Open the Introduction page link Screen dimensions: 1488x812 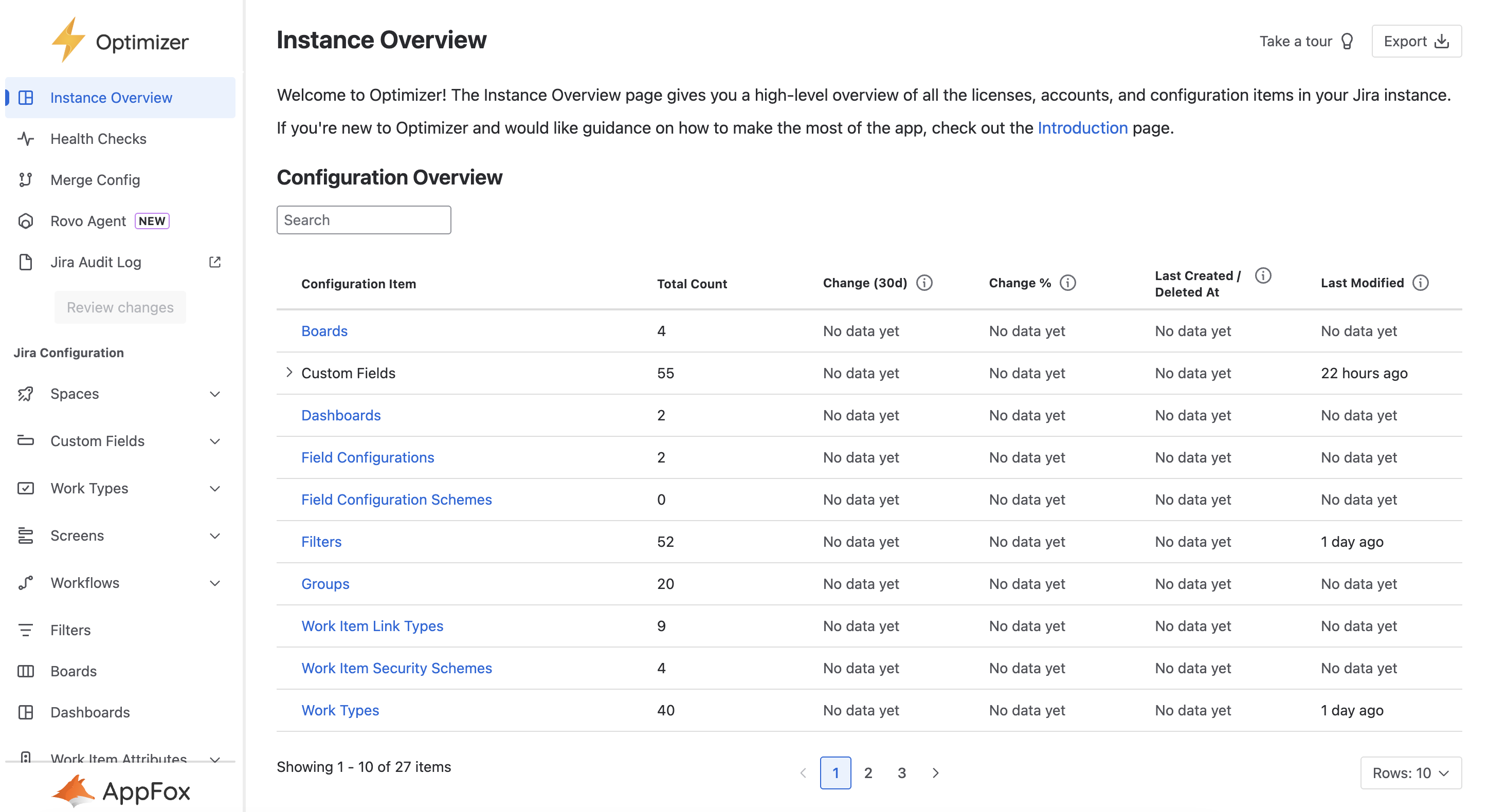click(1082, 127)
